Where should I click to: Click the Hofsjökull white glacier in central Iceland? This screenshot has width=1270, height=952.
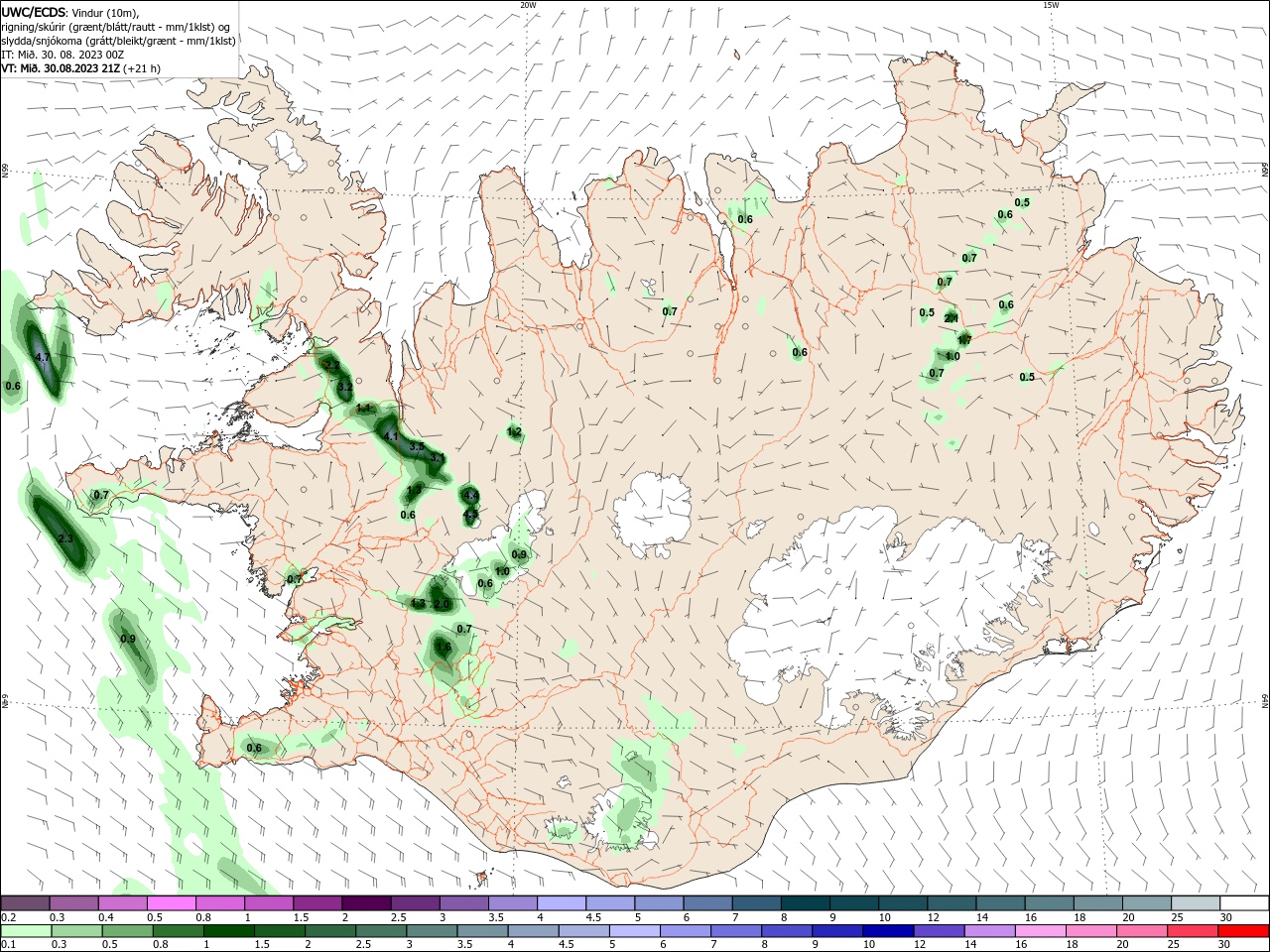click(x=652, y=516)
